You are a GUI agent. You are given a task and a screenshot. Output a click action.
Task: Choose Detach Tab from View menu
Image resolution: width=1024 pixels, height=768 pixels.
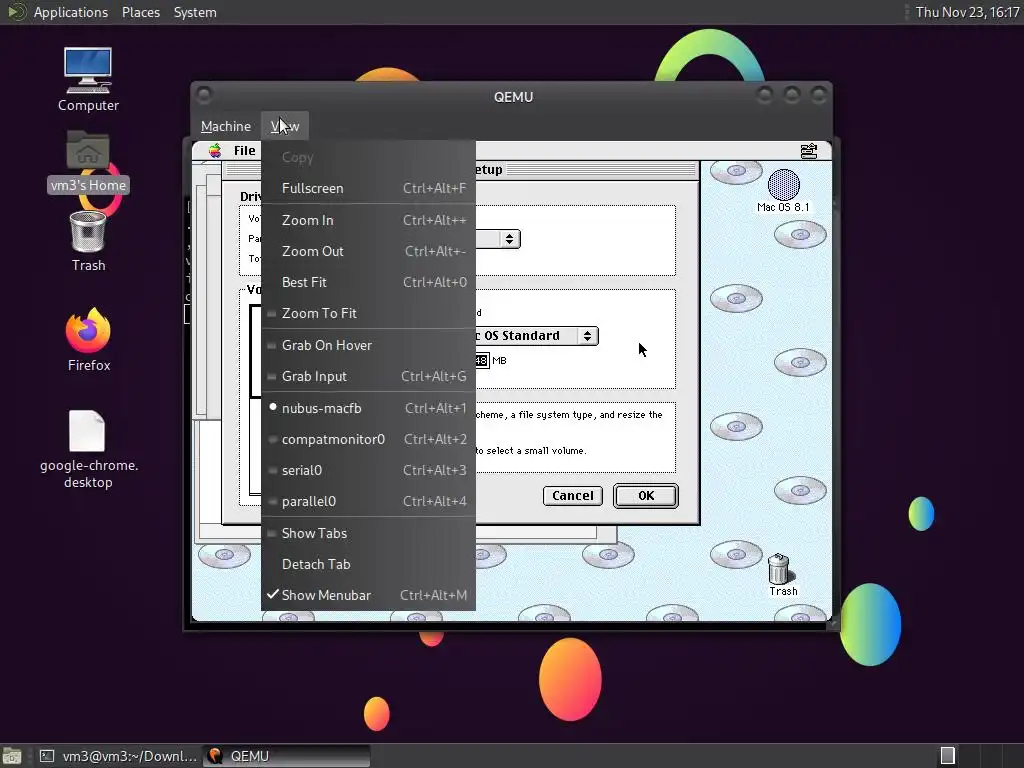pyautogui.click(x=368, y=564)
